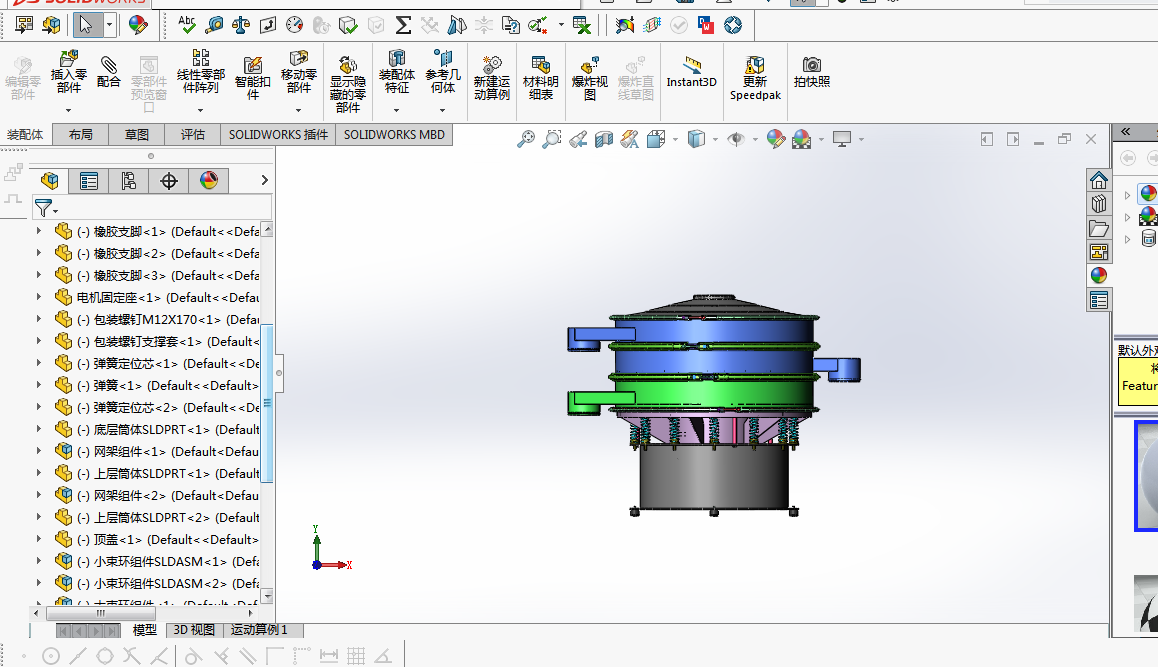1158x667 pixels.
Task: Open the SOLIDWORKS 插件 tab
Action: click(x=278, y=135)
